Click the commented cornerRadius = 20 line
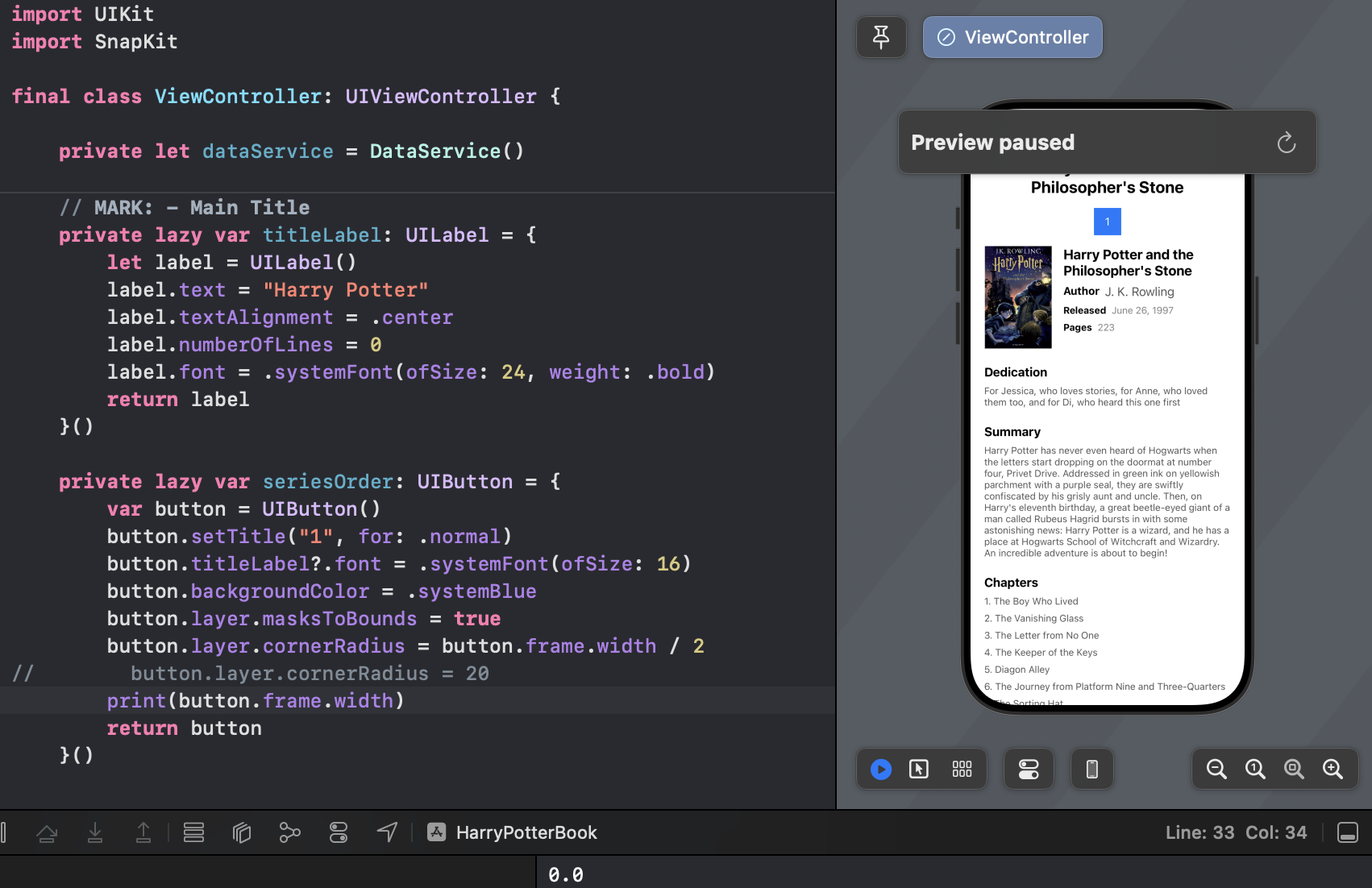This screenshot has width=1372, height=888. (x=310, y=674)
